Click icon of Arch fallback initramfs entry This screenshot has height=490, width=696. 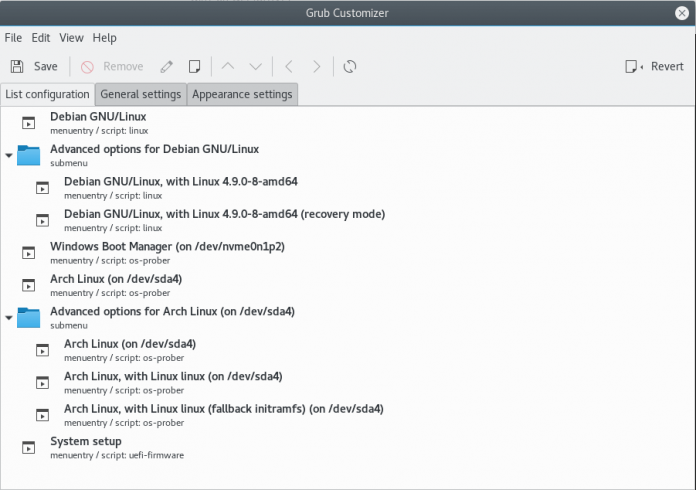pyautogui.click(x=43, y=415)
